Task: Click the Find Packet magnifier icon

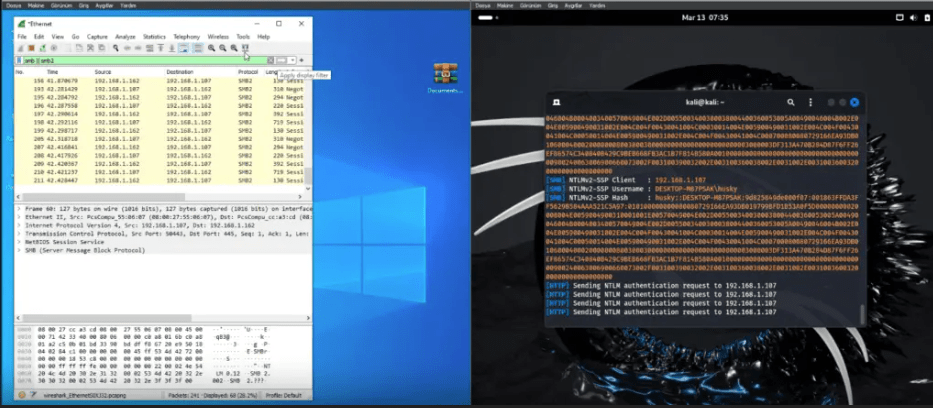Action: tap(117, 47)
